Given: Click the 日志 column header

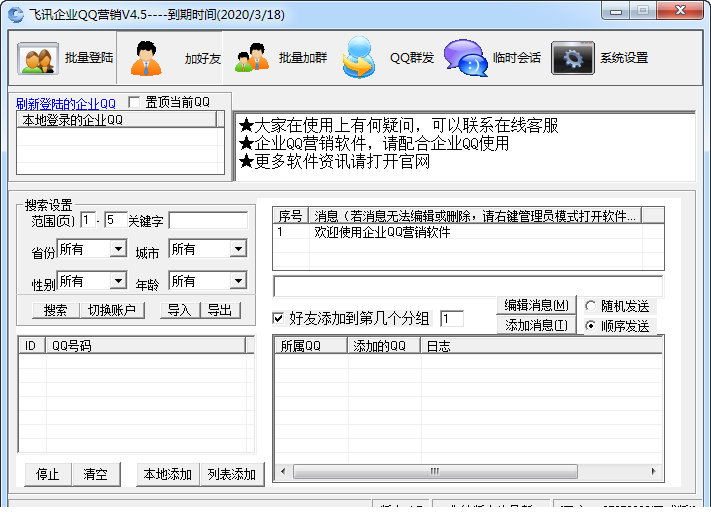Looking at the screenshot, I should (541, 346).
